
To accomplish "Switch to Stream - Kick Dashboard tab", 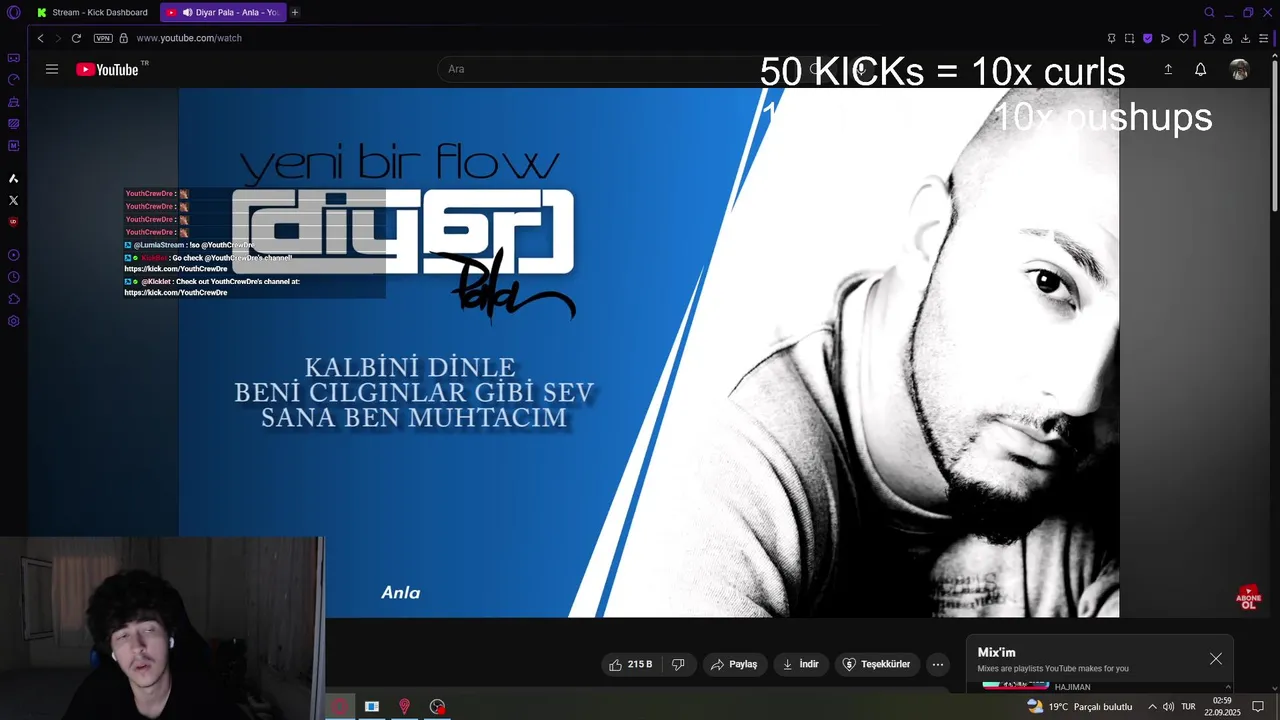I will pyautogui.click(x=92, y=12).
